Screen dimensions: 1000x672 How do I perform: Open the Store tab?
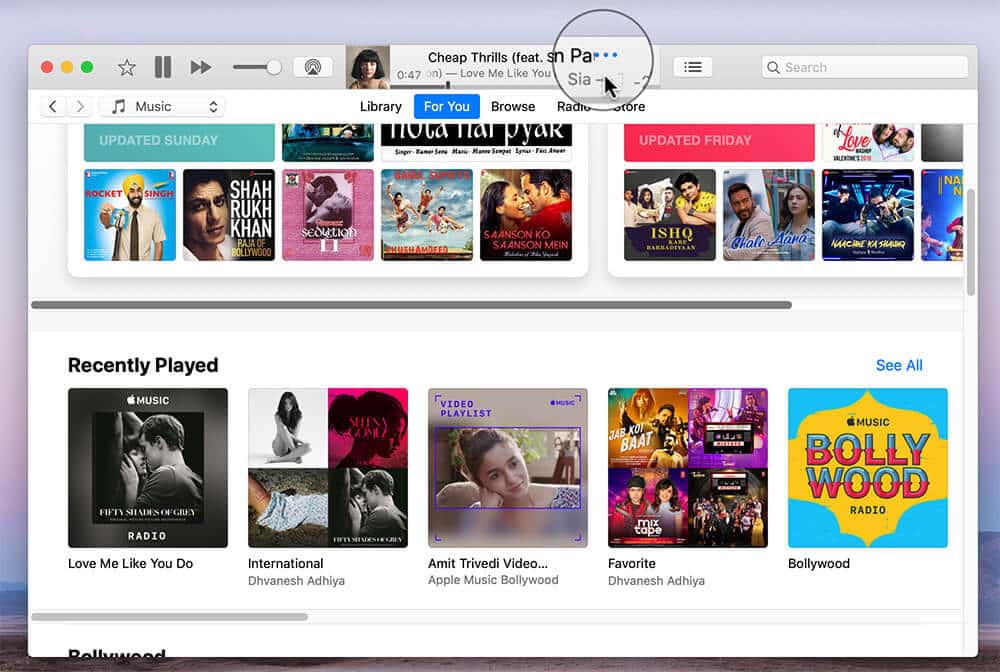(629, 106)
